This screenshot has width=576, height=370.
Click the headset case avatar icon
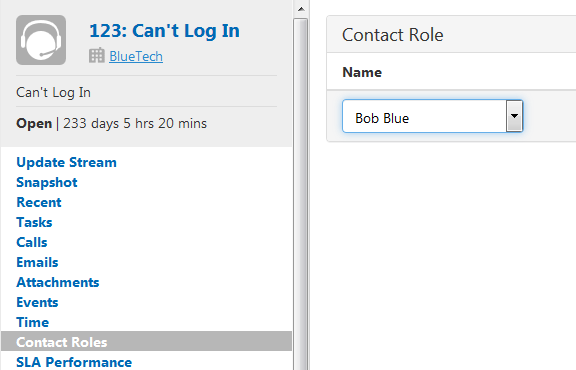click(41, 40)
